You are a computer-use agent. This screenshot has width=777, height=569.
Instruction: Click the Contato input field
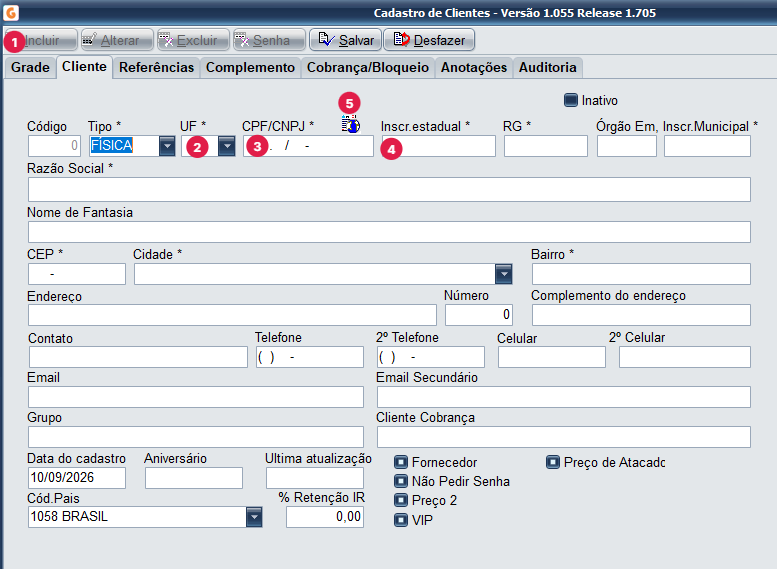coord(138,357)
